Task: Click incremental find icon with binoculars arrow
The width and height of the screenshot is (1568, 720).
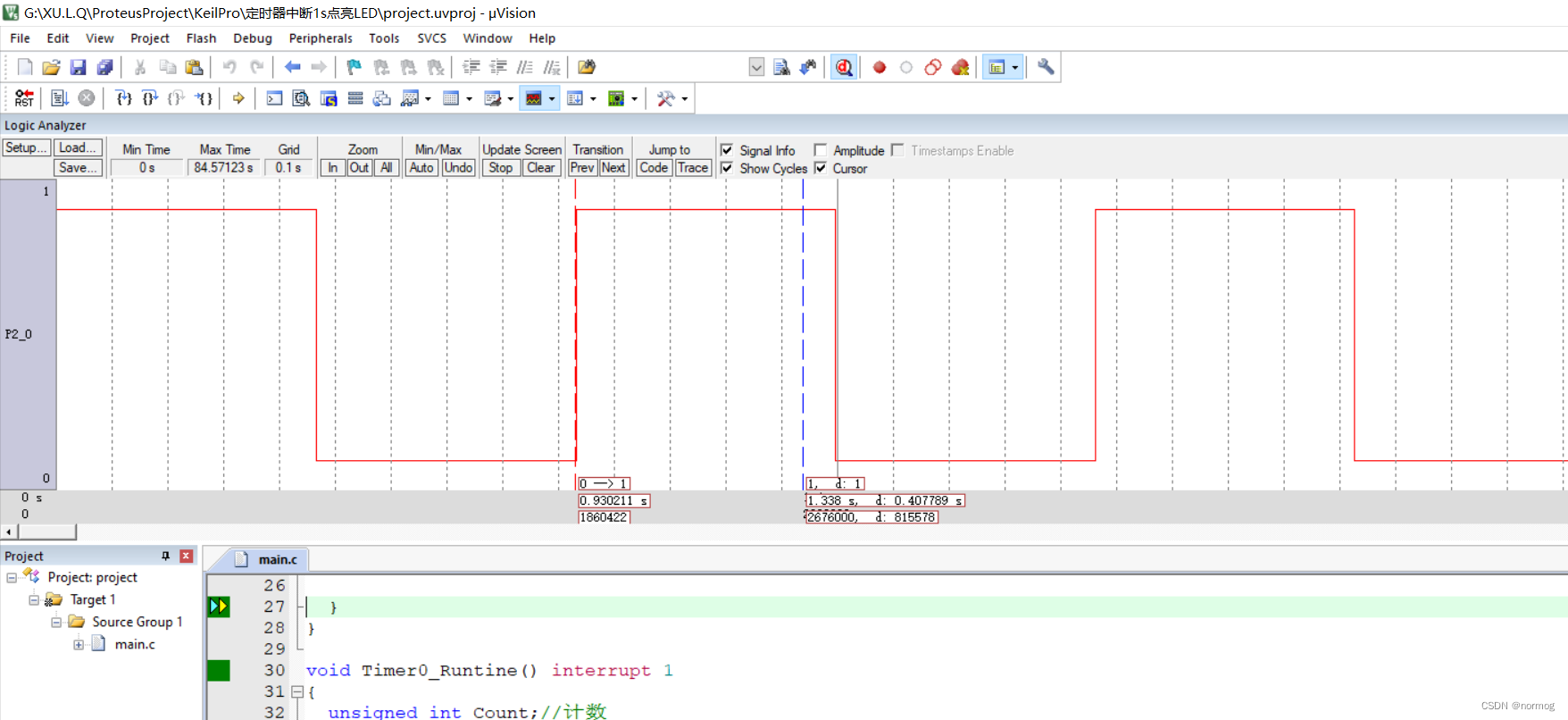Action: (x=808, y=67)
